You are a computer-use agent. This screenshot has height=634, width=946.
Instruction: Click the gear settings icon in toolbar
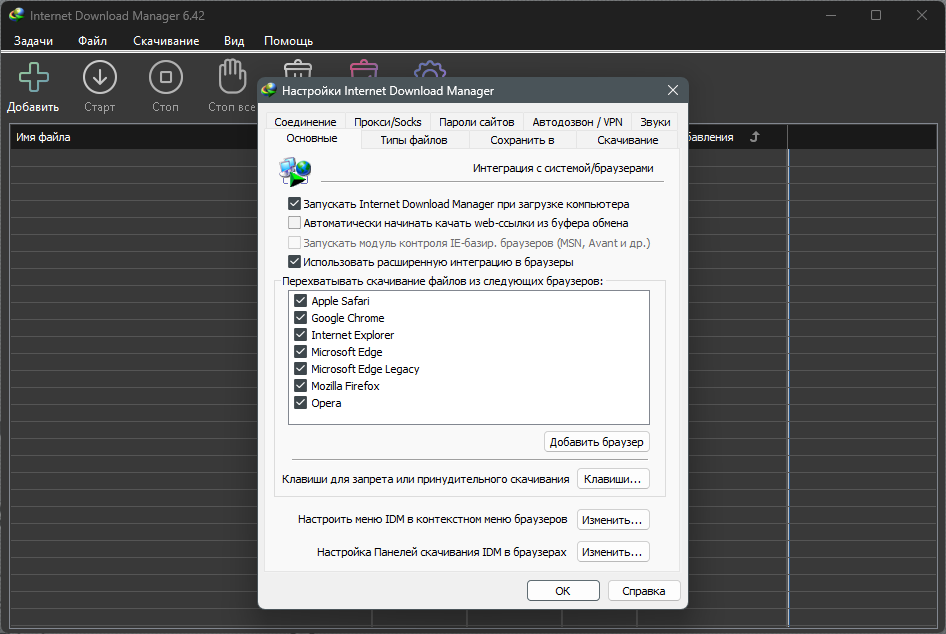(429, 70)
